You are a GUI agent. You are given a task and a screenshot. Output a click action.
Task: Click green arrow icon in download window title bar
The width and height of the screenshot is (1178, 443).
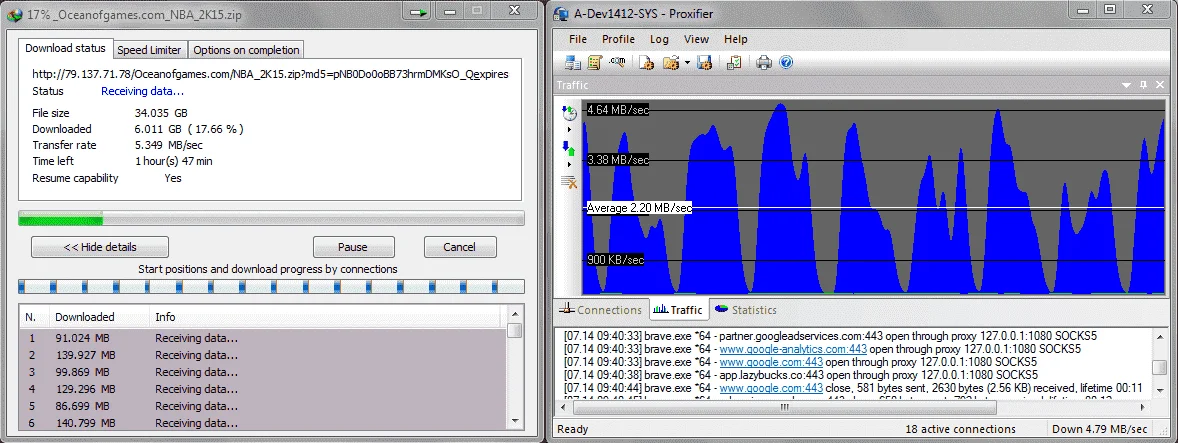[420, 13]
